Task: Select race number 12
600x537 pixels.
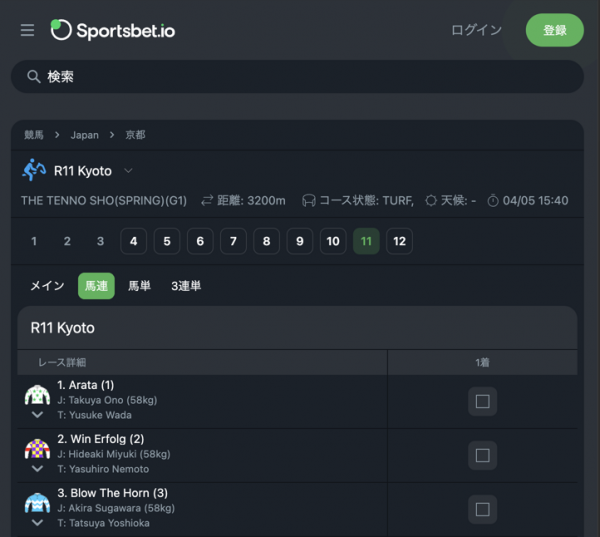Action: [399, 241]
